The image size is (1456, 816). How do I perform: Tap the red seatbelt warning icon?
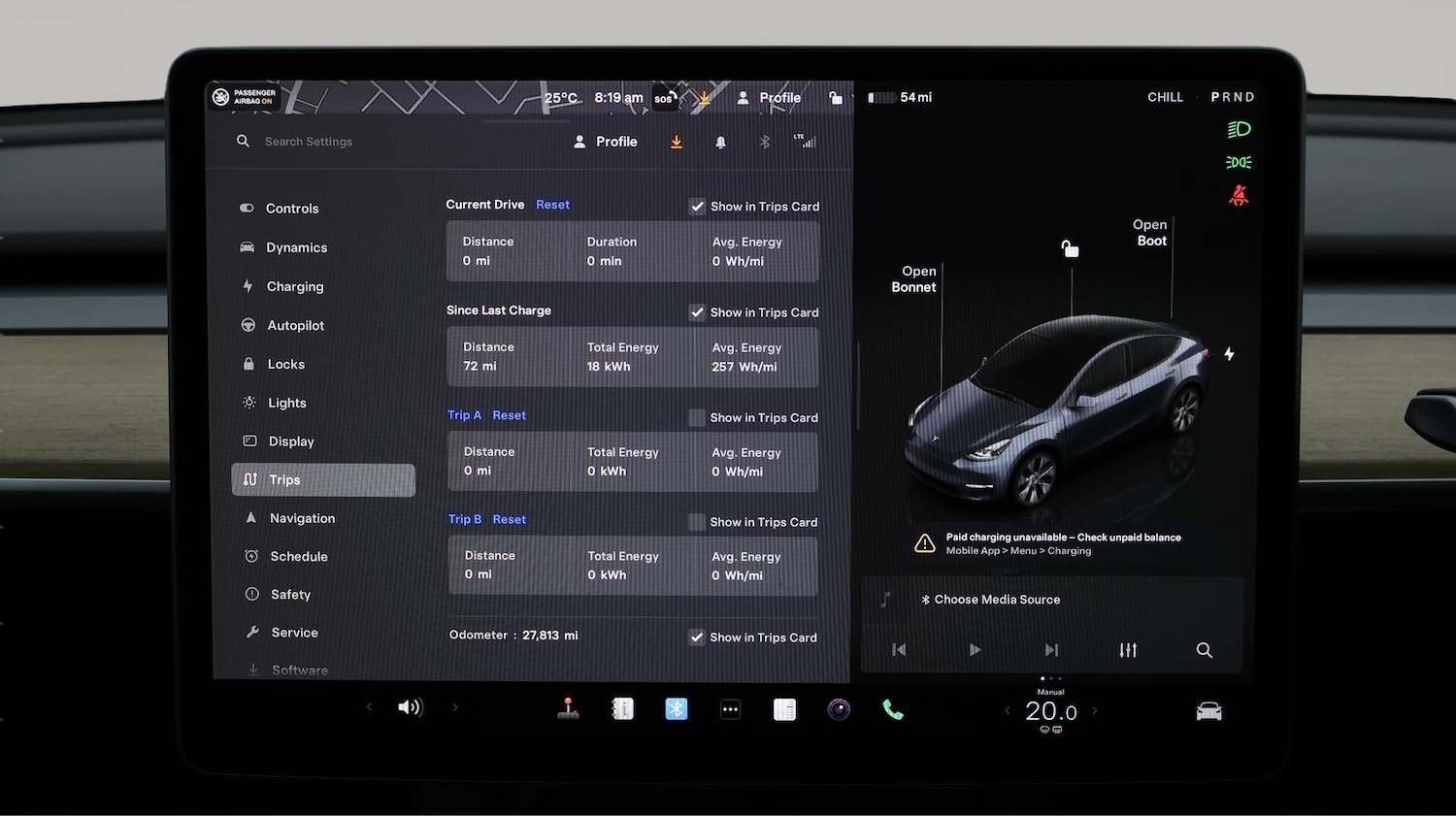[x=1239, y=195]
